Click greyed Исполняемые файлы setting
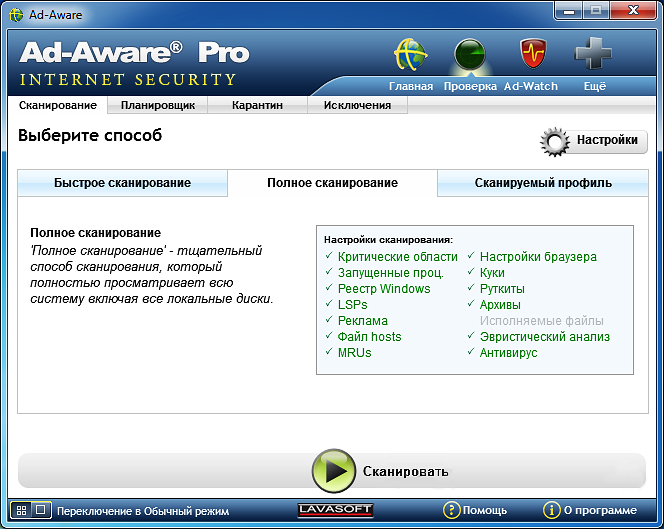This screenshot has width=664, height=529. coord(542,321)
